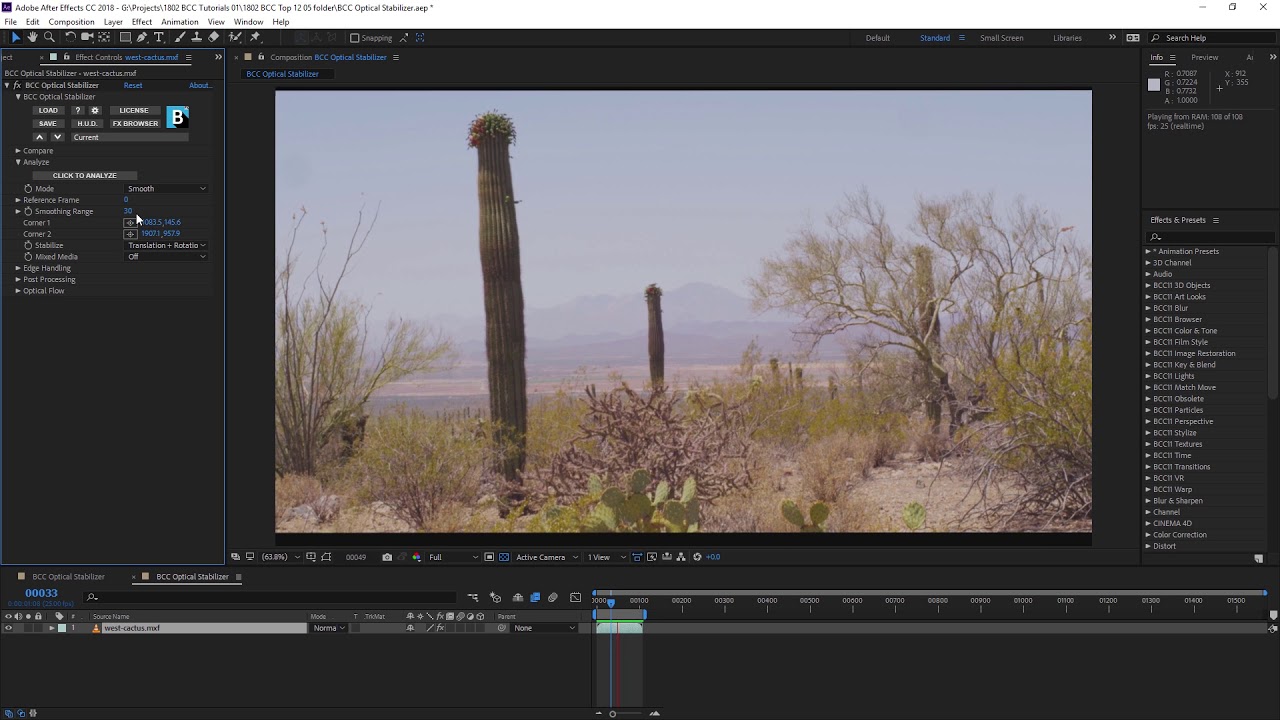Screen dimensions: 1280x720
Task: Toggle the region of interest button
Action: (489, 557)
